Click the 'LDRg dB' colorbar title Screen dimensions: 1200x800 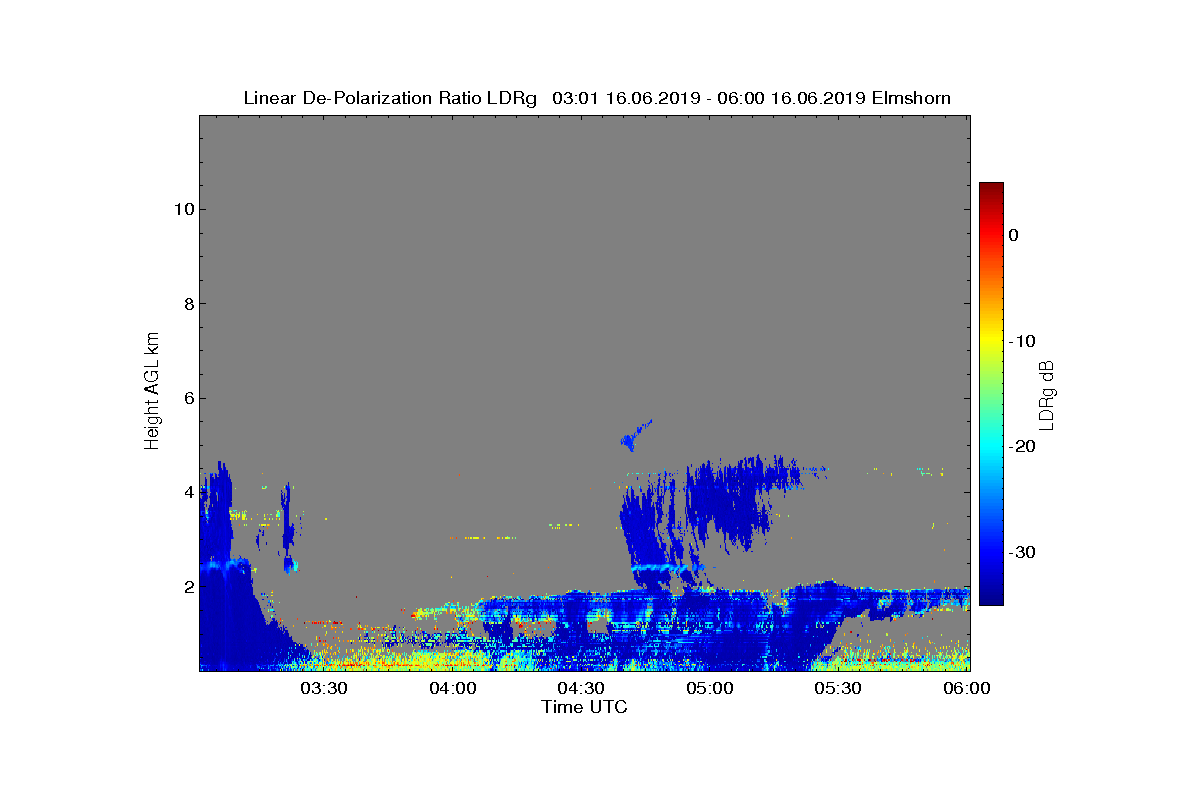[1047, 394]
